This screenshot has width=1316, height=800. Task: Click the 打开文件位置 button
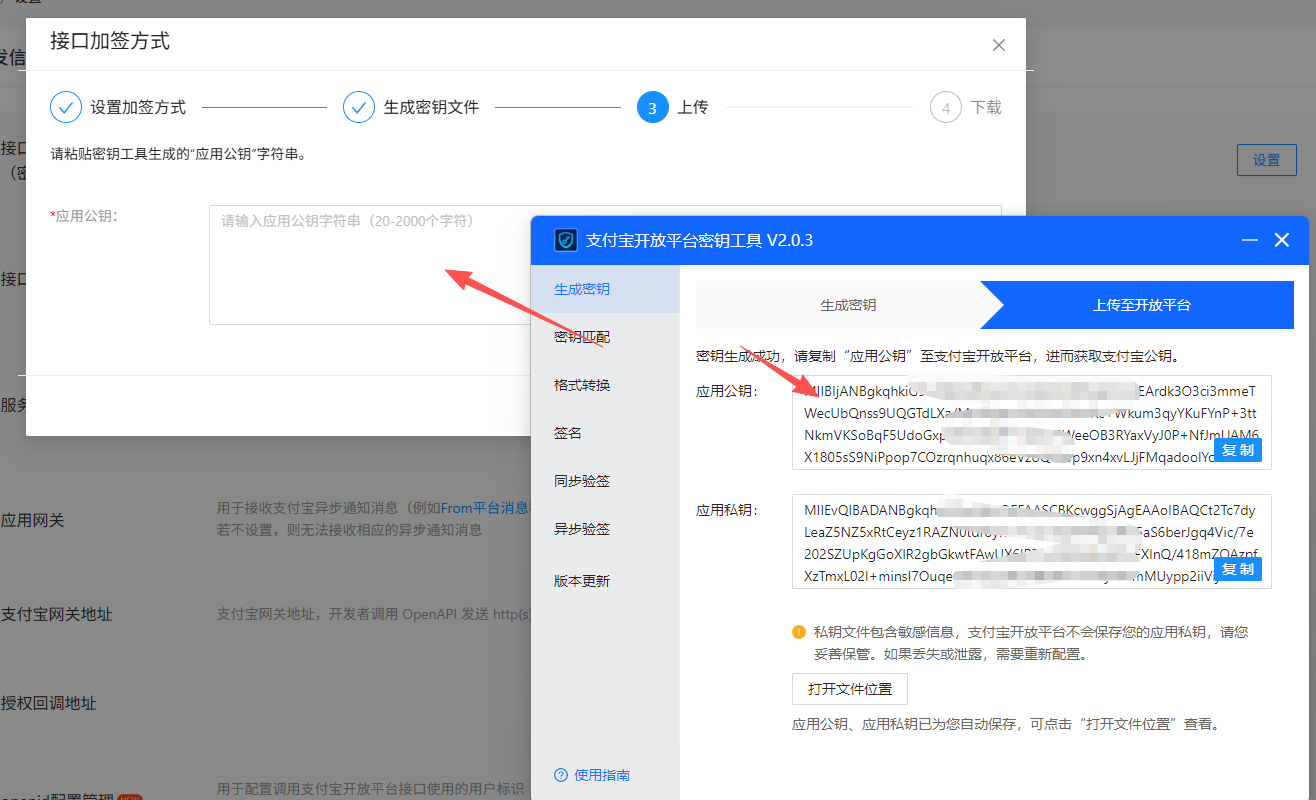(849, 690)
